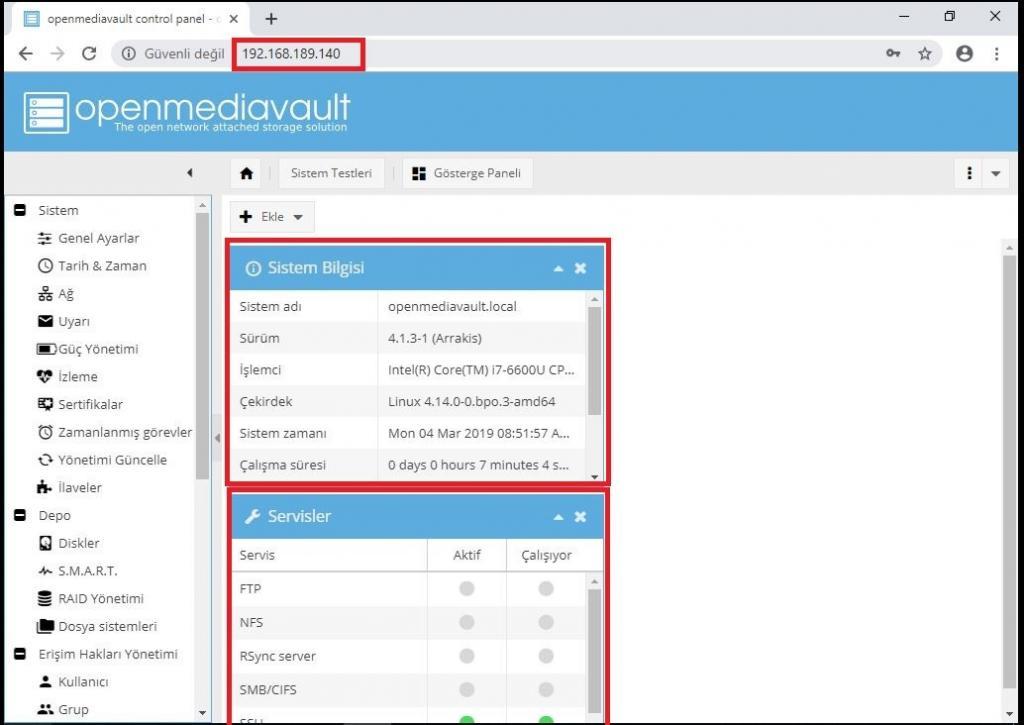Bookmark this page with star icon

coord(925,54)
